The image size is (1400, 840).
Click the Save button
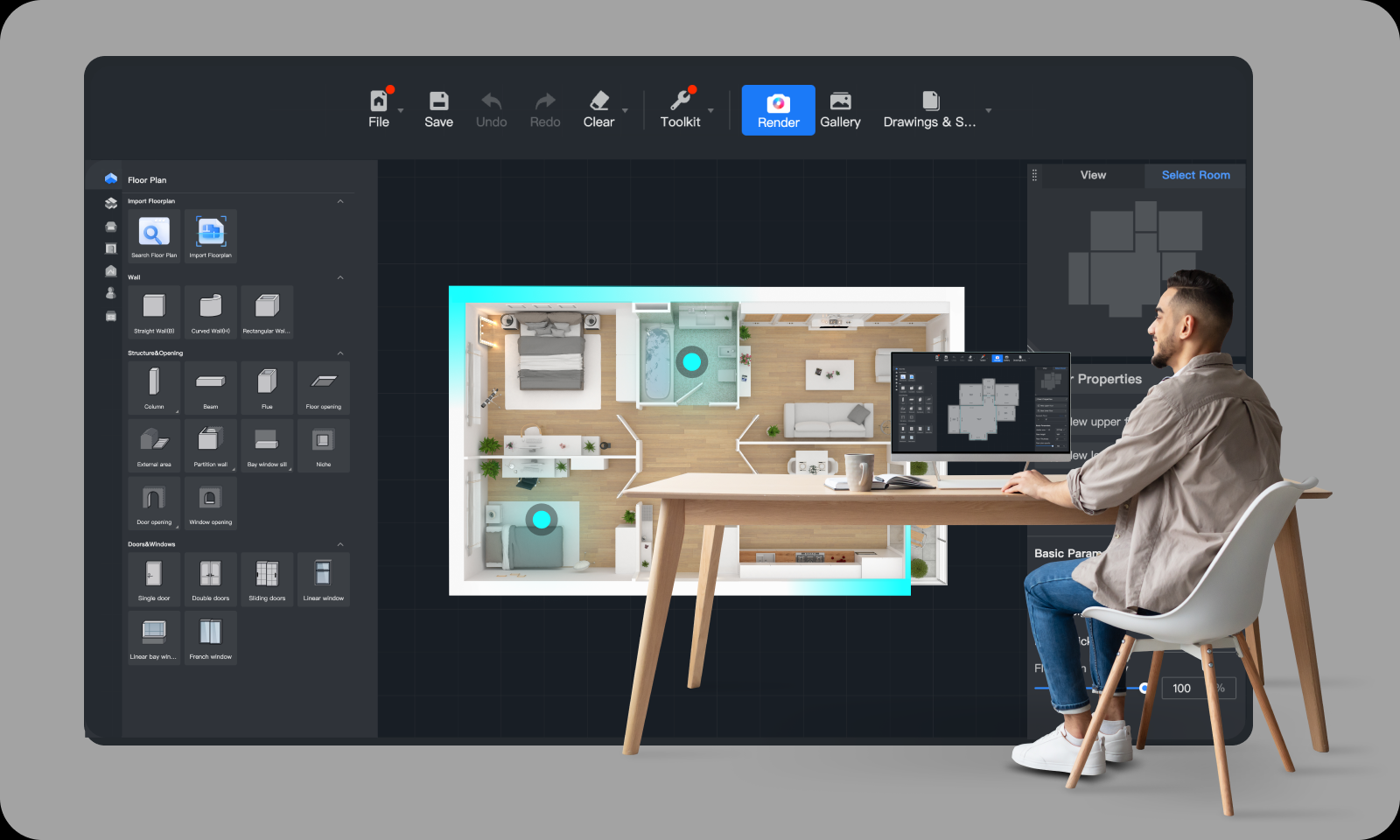[438, 108]
